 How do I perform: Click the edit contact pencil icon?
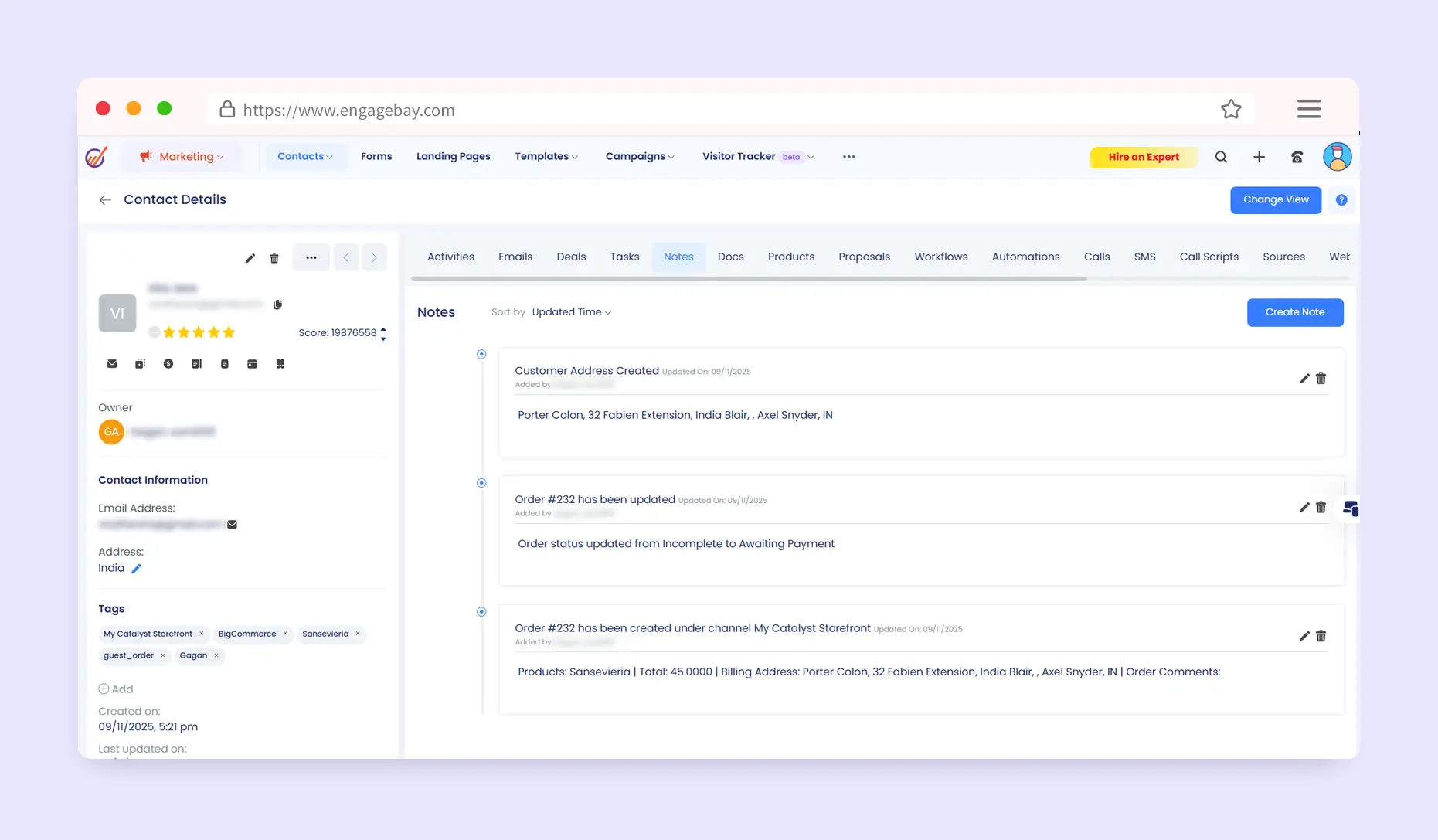[250, 258]
